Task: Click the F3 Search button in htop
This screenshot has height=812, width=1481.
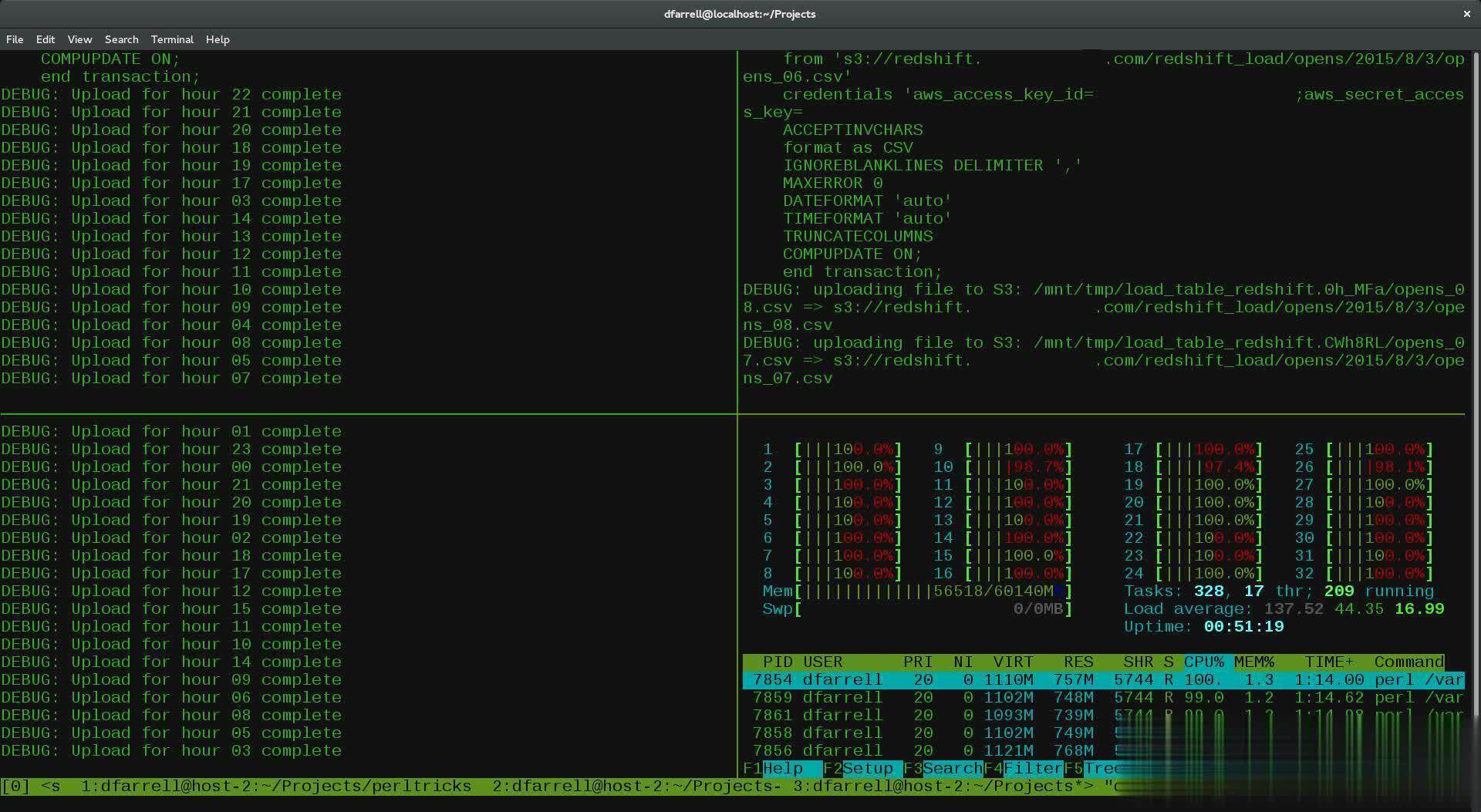Action: pos(943,769)
